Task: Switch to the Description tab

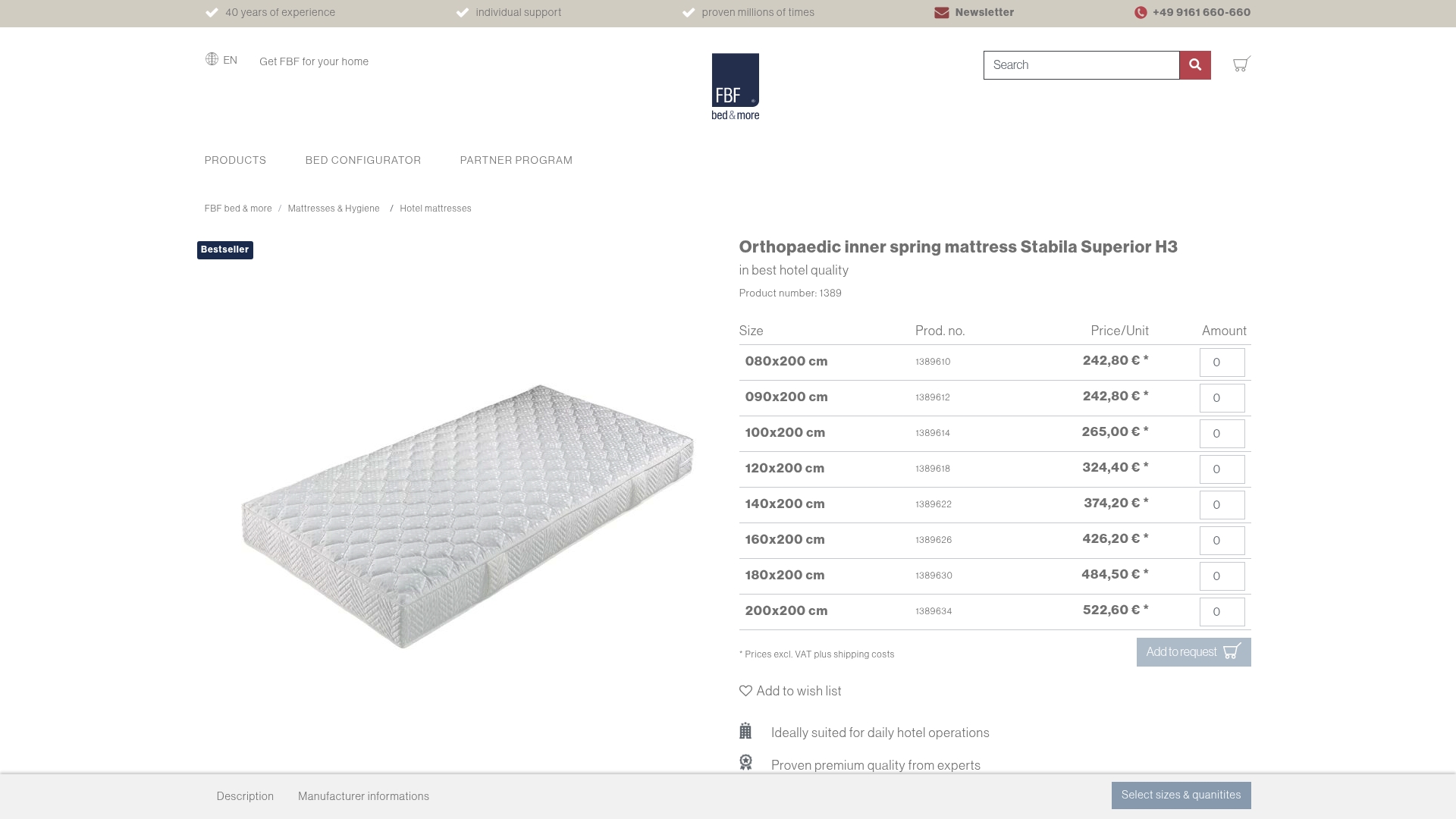Action: click(x=245, y=796)
